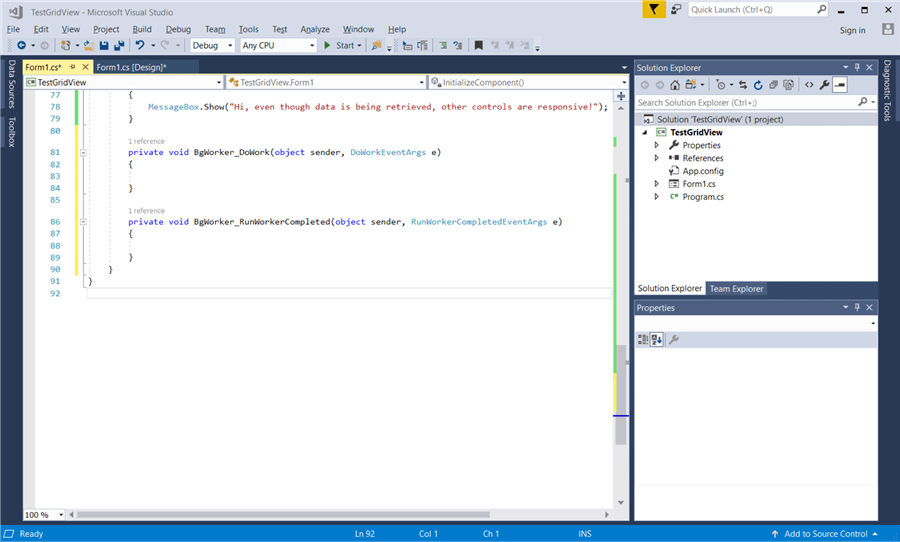Screen dimensions: 900x542
Task: Open the Debug menu
Action: [178, 29]
